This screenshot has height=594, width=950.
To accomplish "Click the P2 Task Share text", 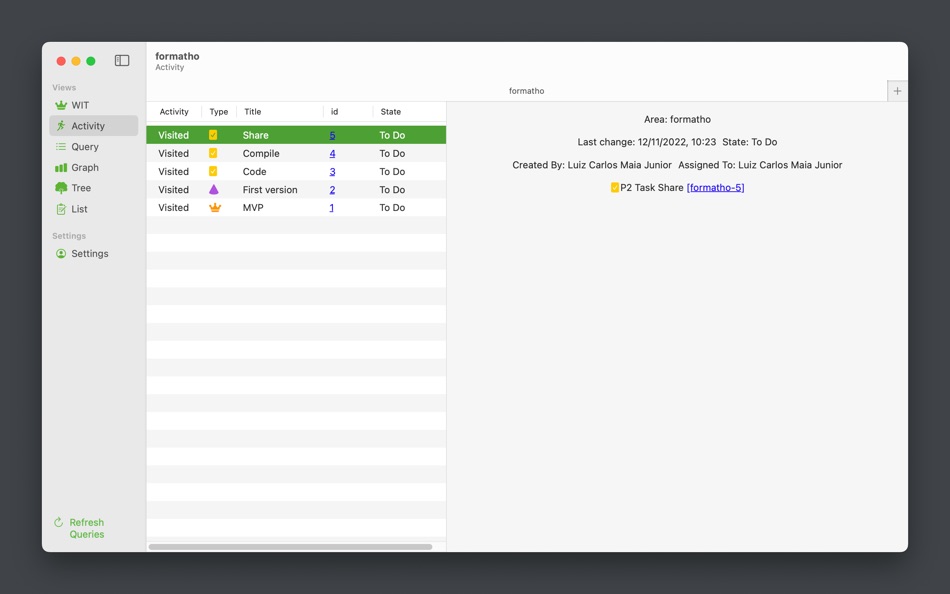I will [652, 188].
